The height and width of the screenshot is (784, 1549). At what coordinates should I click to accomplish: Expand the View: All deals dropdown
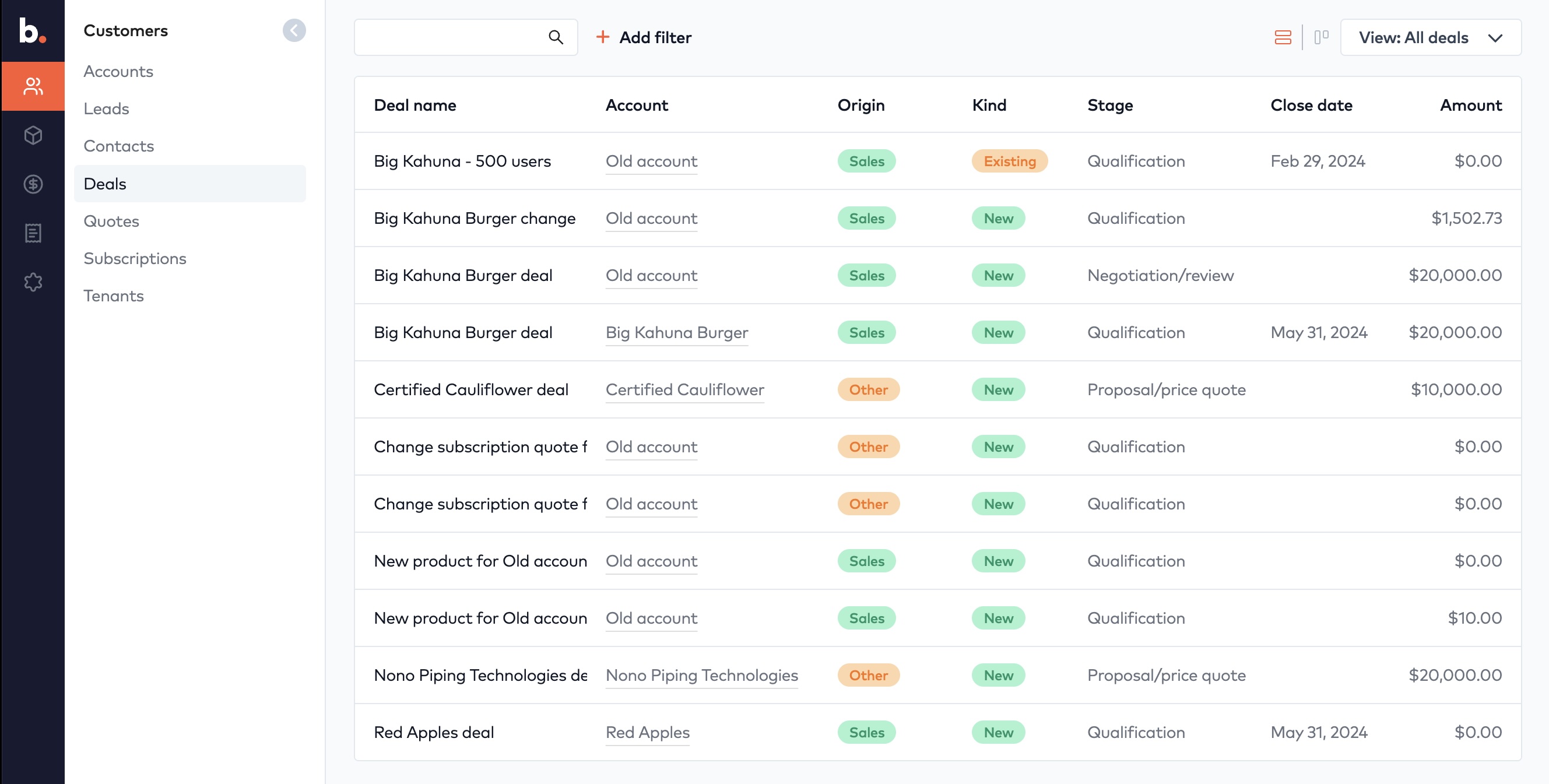click(x=1430, y=37)
